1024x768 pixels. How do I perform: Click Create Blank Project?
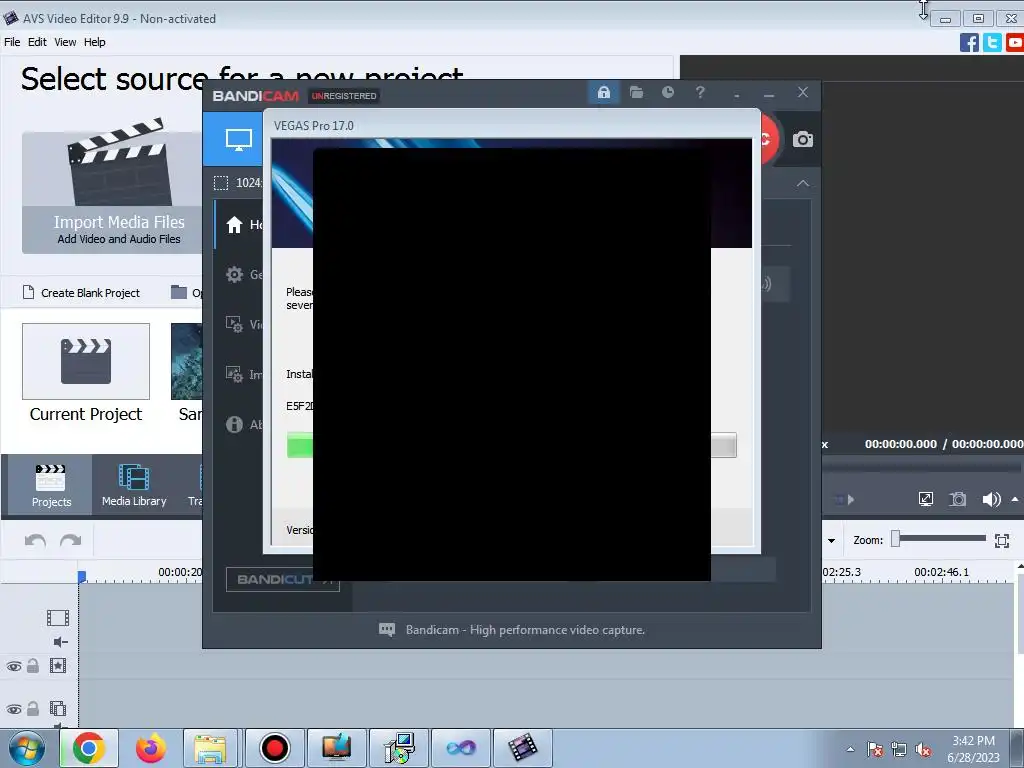point(82,293)
